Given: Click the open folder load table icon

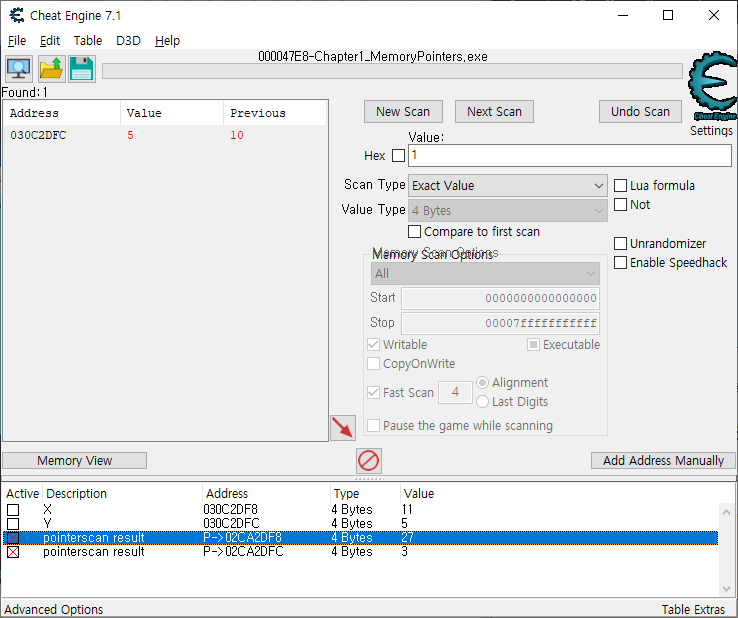Looking at the screenshot, I should click(x=51, y=69).
